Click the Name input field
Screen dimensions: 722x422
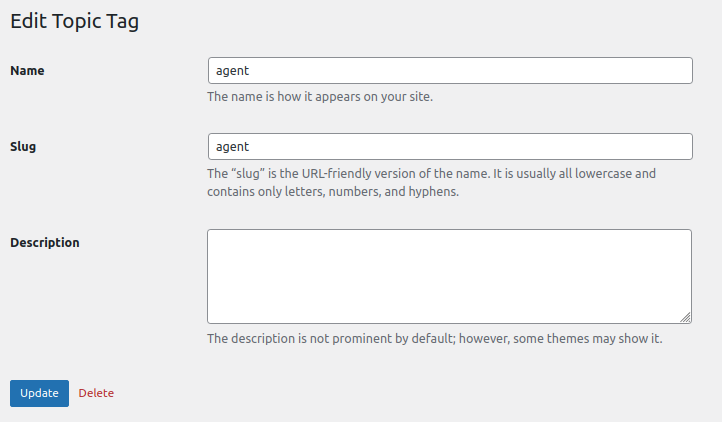point(449,70)
